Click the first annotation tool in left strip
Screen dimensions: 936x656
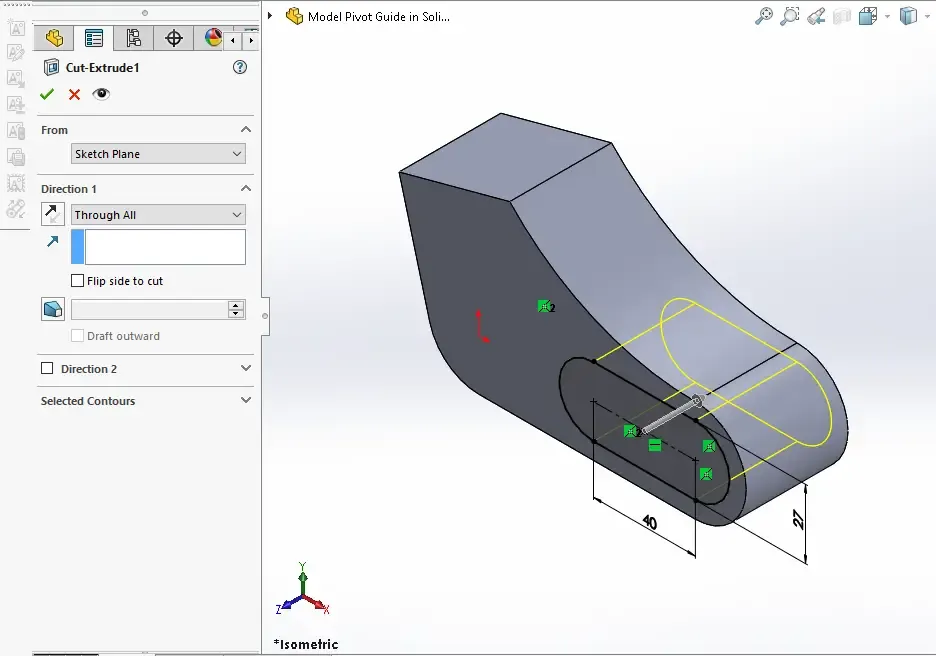(x=16, y=27)
